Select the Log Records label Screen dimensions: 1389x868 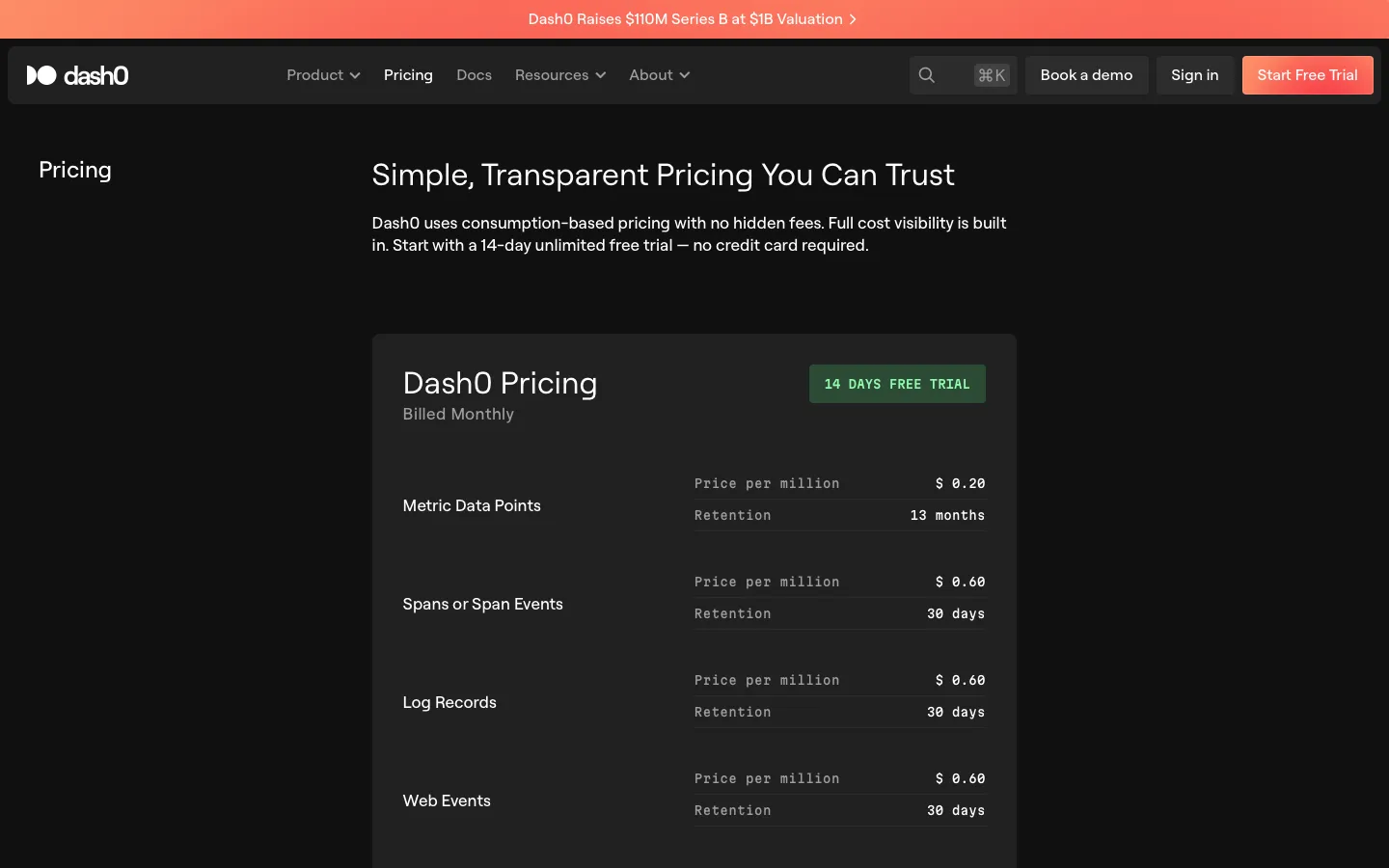(x=449, y=702)
